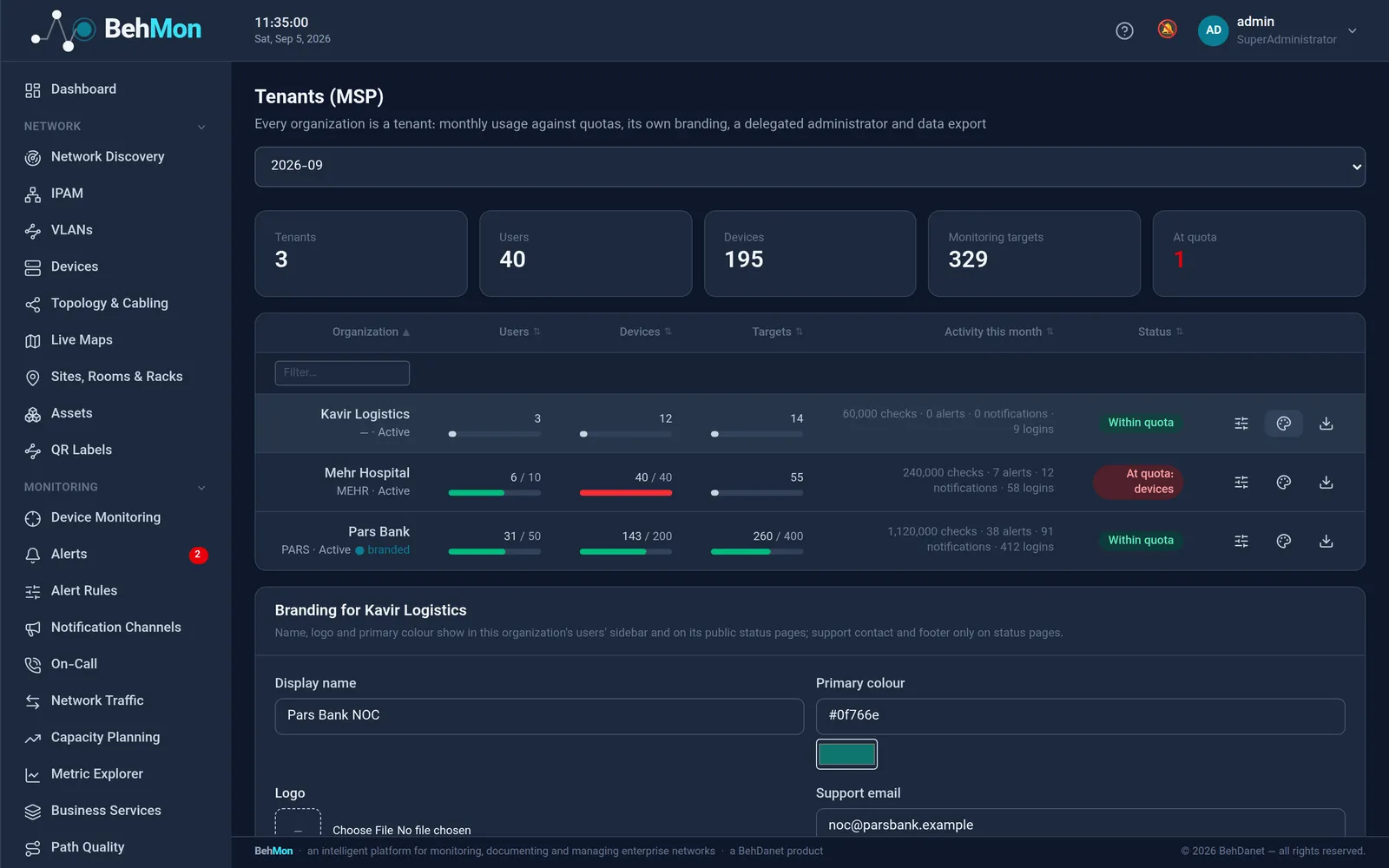Click the Kavir Logistics organization name
This screenshot has height=868, width=1389.
click(365, 414)
